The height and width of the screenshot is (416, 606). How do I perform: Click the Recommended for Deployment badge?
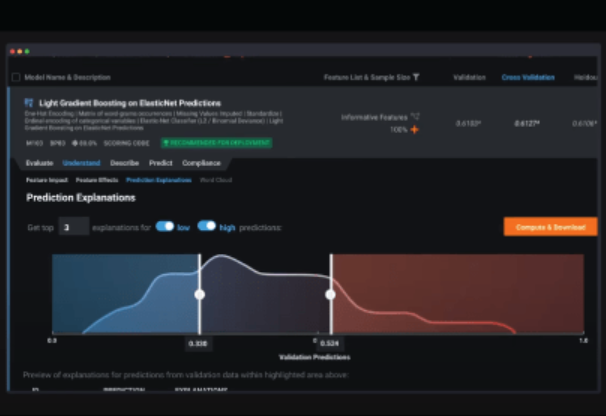[x=216, y=143]
